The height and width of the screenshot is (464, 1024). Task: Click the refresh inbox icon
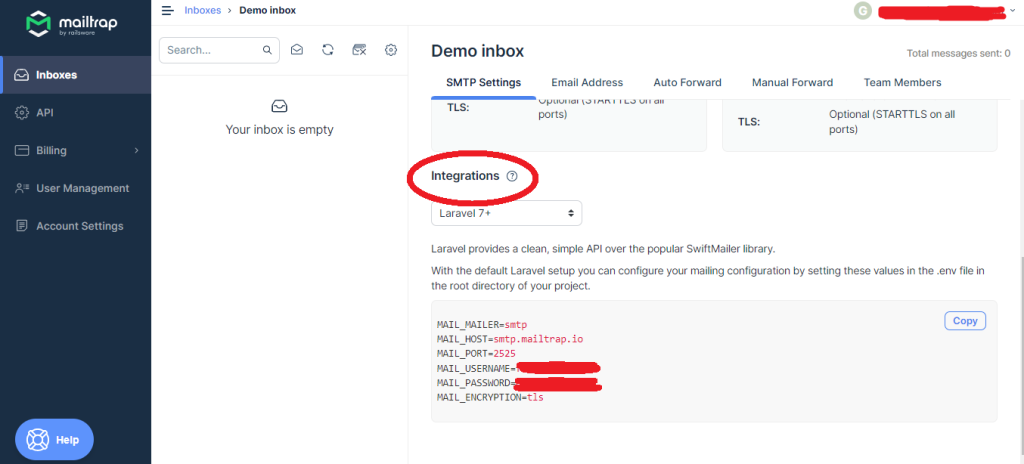pos(328,50)
